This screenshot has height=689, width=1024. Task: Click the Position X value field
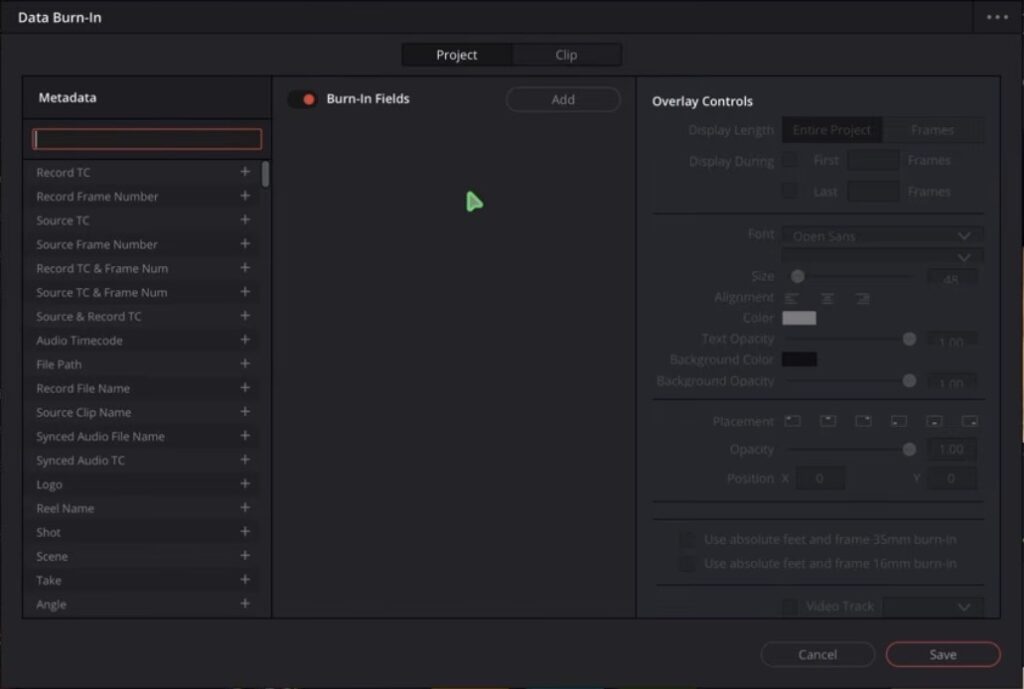820,478
